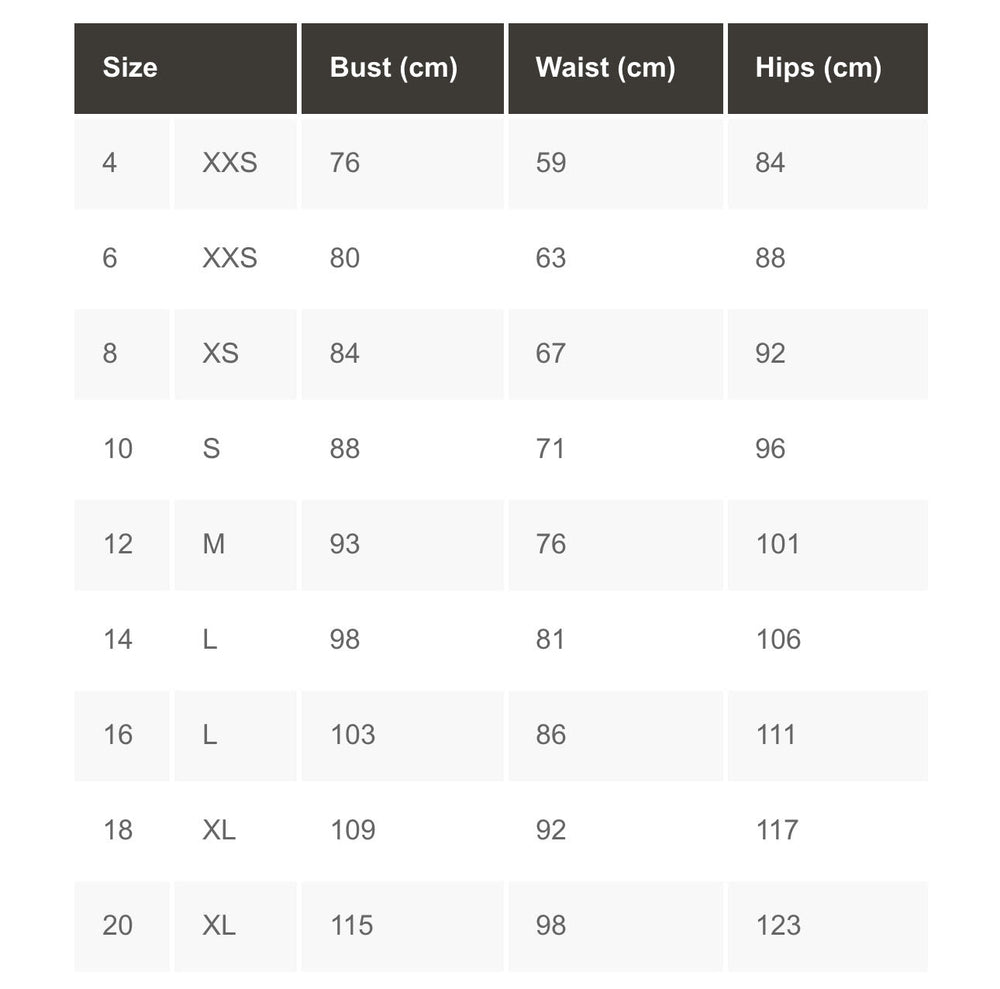
Task: Click the Hips (cm) column header
Action: pos(818,68)
